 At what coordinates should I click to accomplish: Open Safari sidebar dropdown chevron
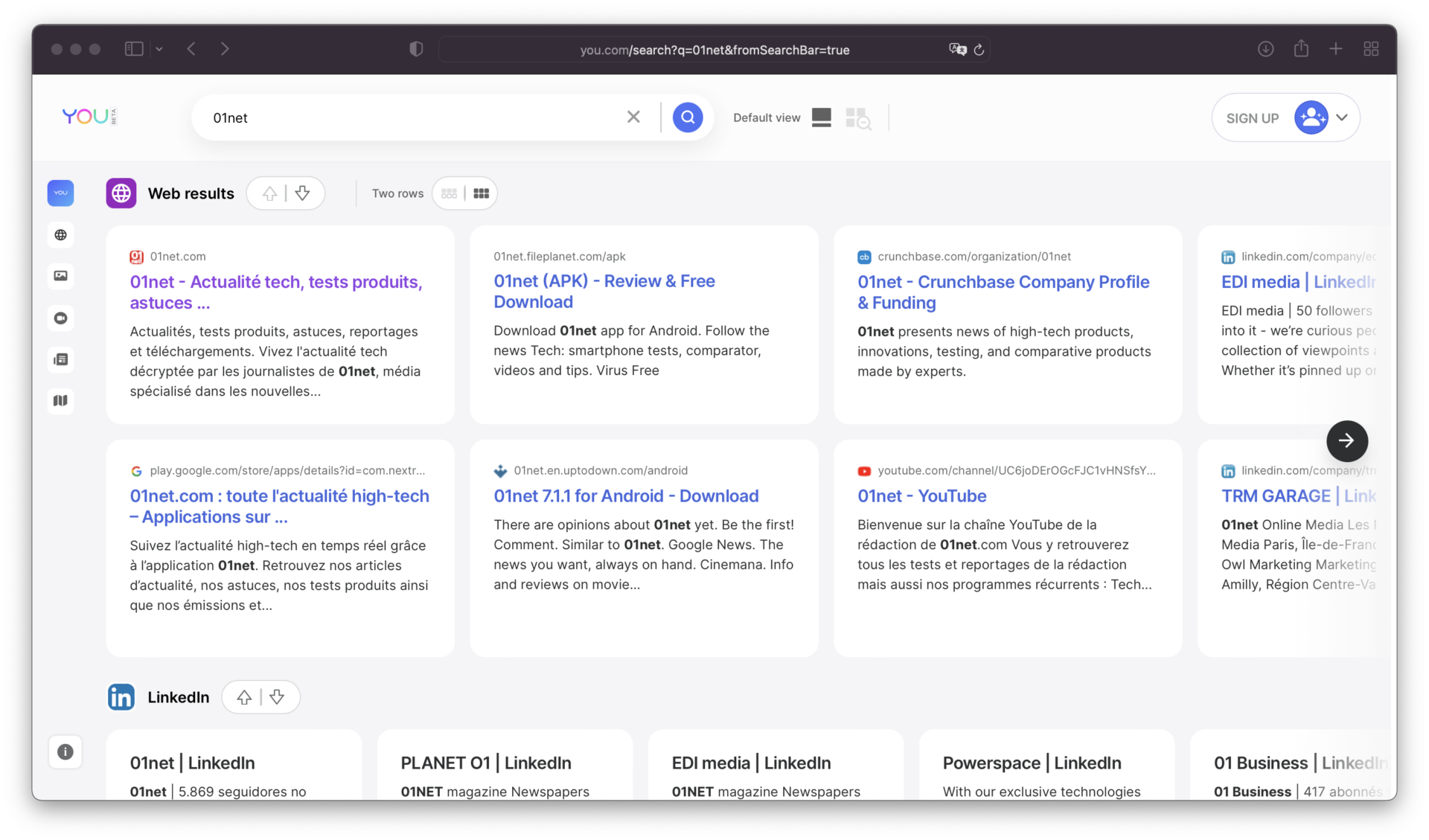tap(159, 49)
